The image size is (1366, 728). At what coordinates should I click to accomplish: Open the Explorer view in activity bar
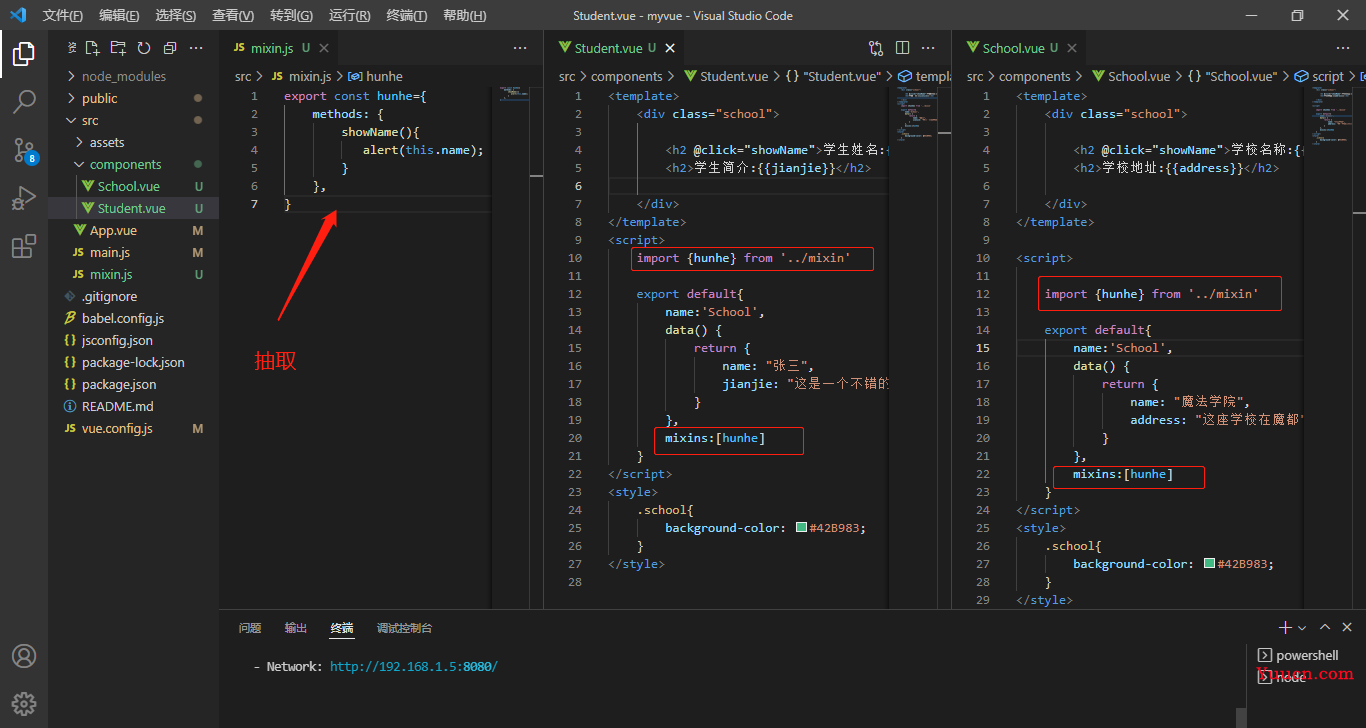(24, 54)
